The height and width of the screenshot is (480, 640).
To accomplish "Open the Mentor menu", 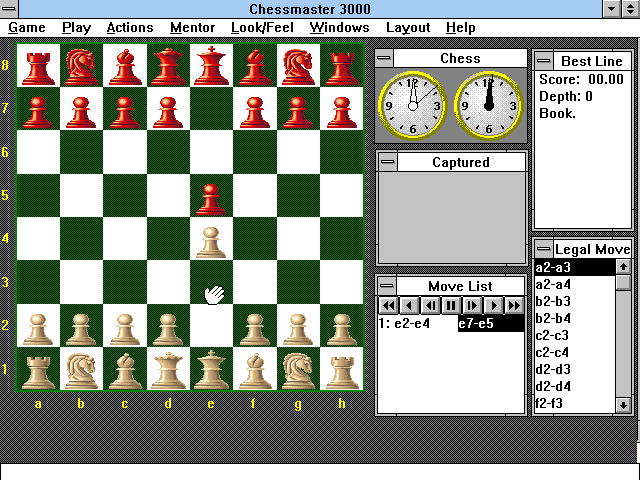I will tap(192, 27).
